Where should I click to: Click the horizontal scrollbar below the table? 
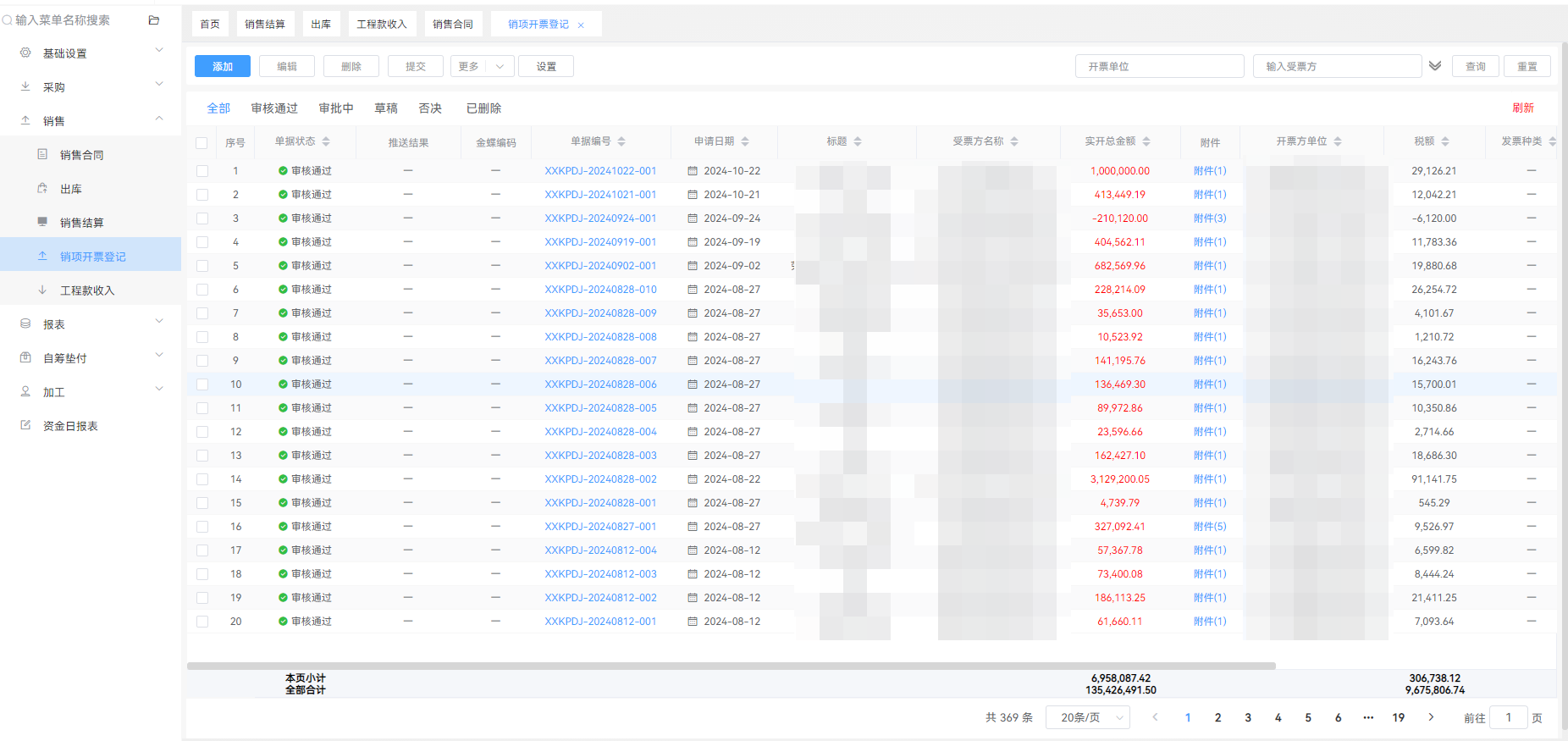tap(731, 666)
